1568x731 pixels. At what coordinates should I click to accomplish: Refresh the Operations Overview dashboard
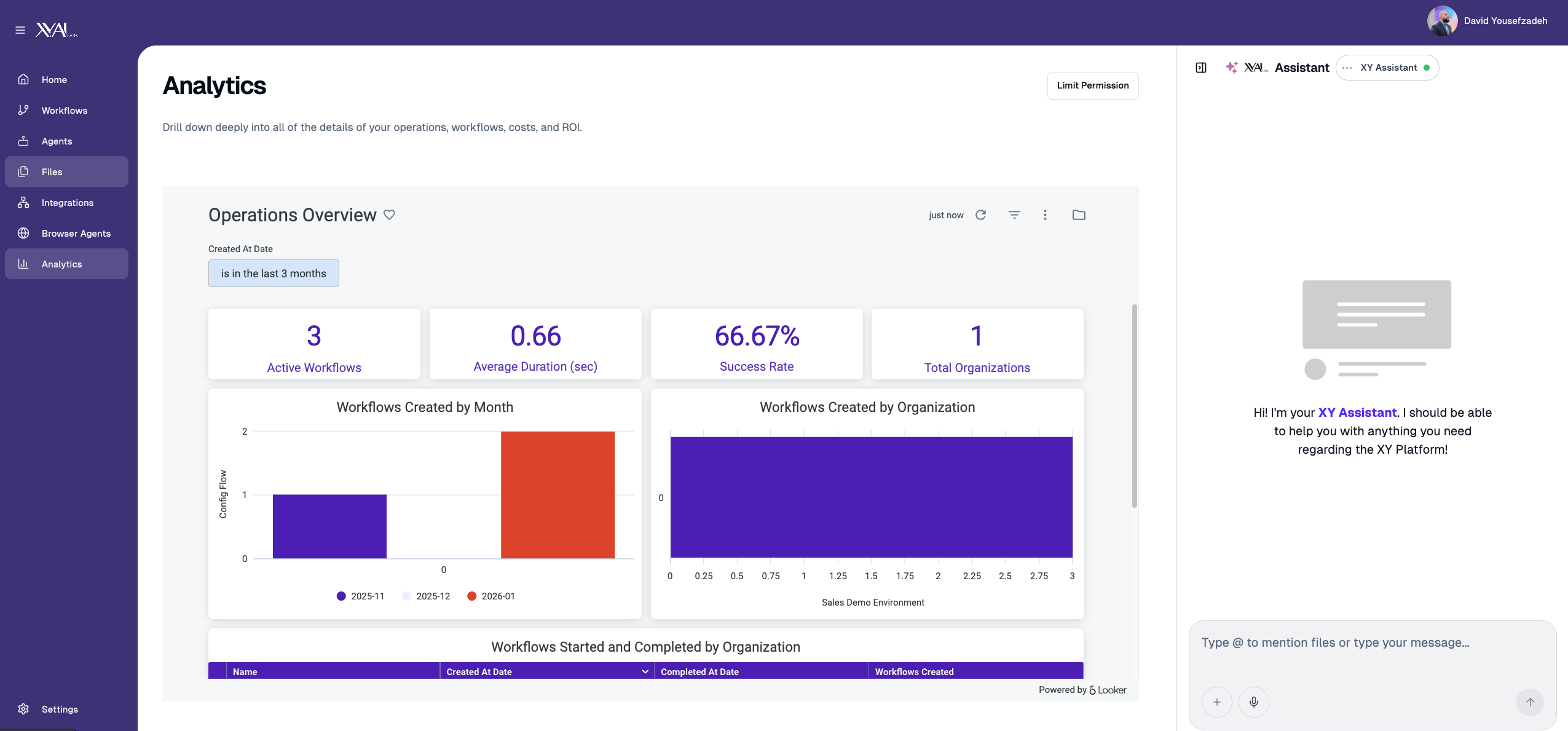(981, 215)
